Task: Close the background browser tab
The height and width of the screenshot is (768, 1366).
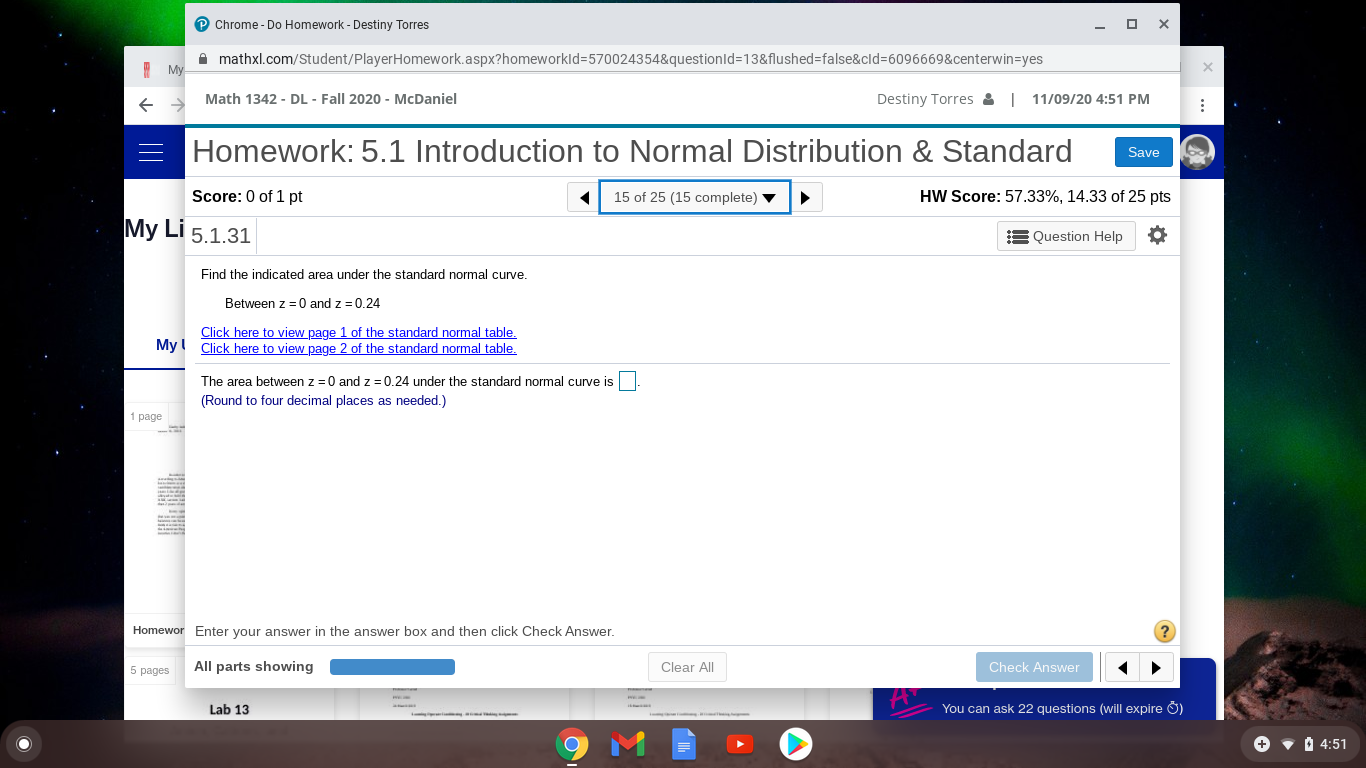Action: coord(1208,68)
